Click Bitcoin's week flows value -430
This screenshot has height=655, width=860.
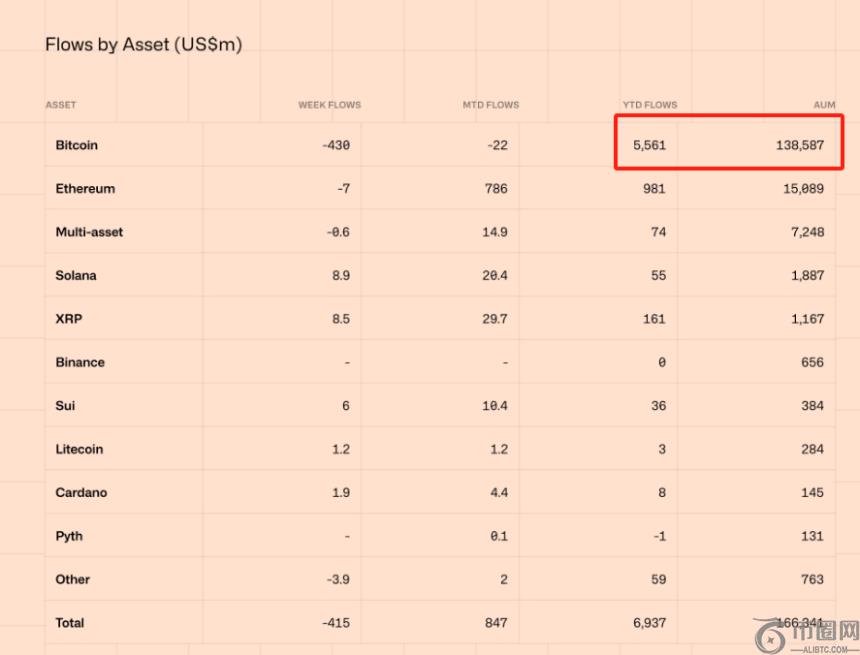tap(336, 145)
